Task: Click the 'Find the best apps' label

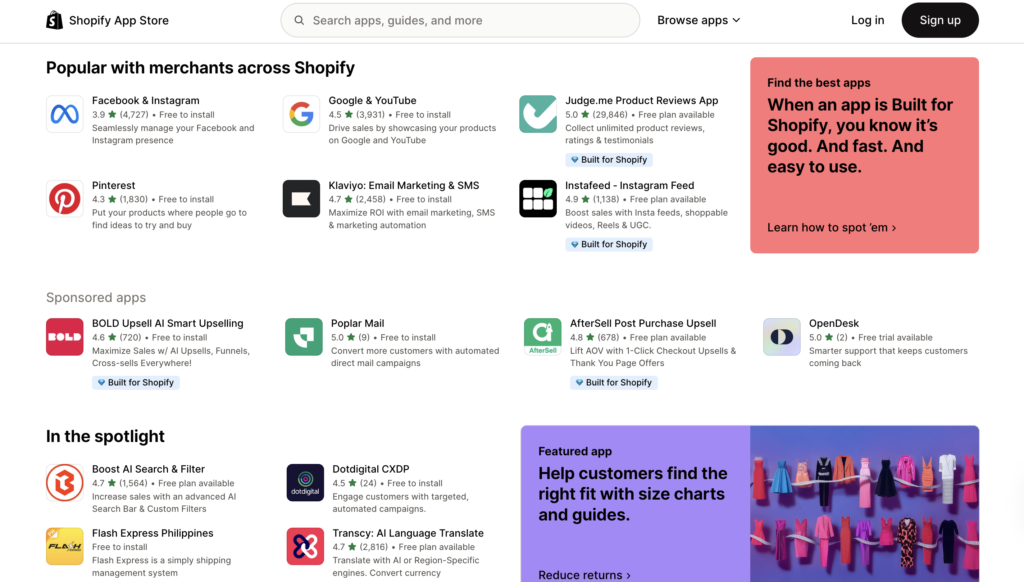Action: point(819,83)
